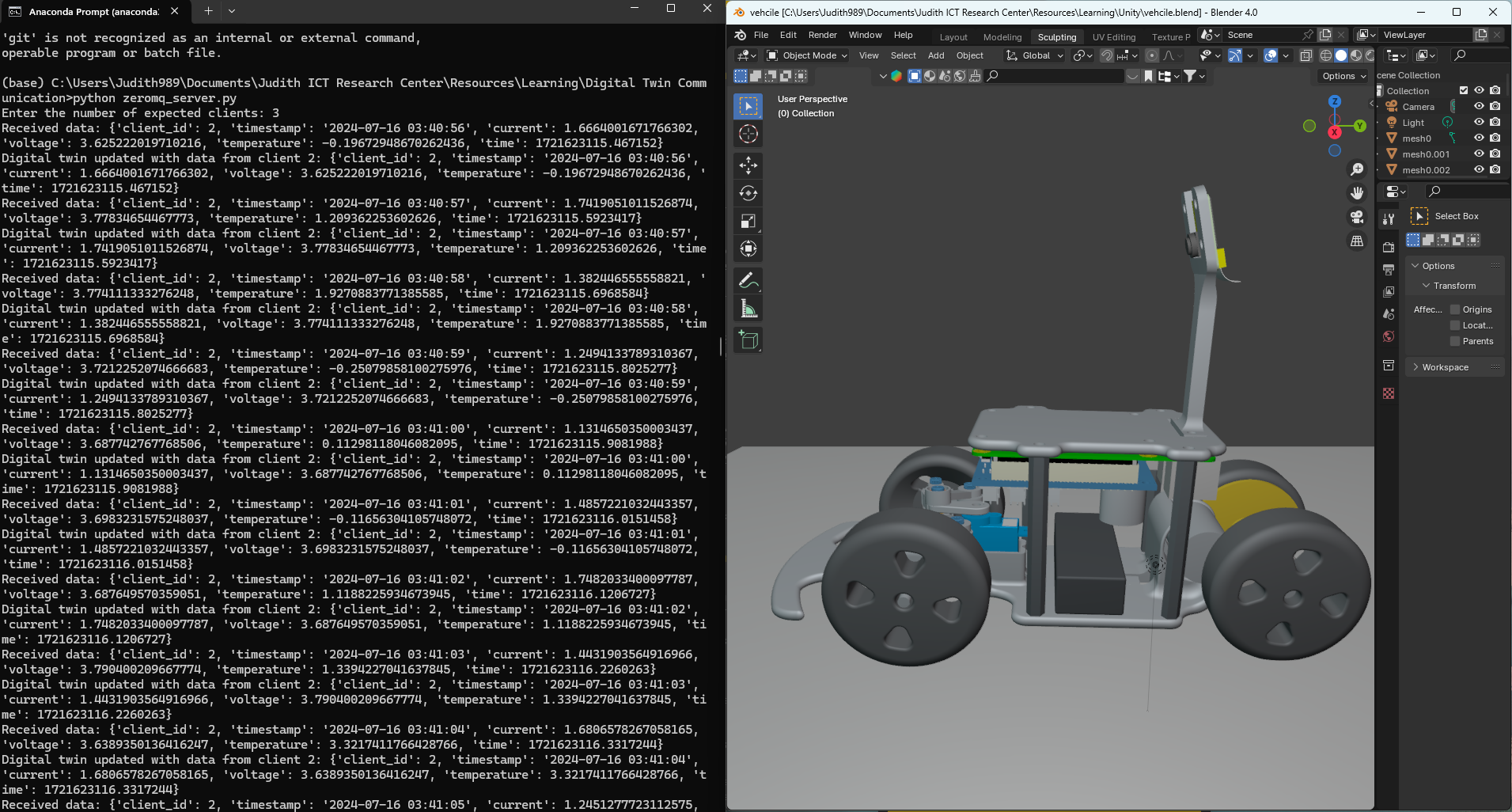
Task: Toggle the gizmo visibility button
Action: tap(1235, 55)
